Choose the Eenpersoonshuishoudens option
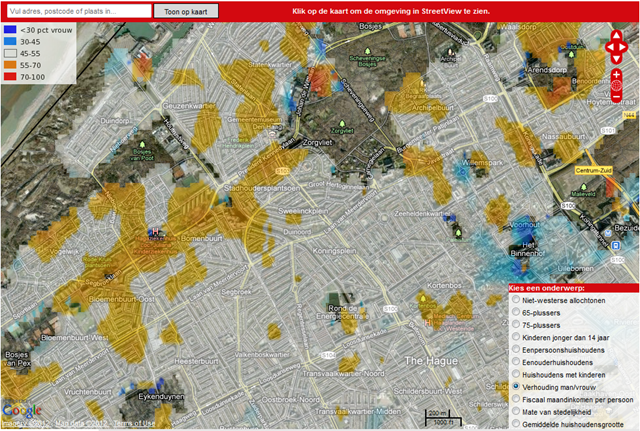Viewport: 640px width, 431px height. (x=515, y=355)
